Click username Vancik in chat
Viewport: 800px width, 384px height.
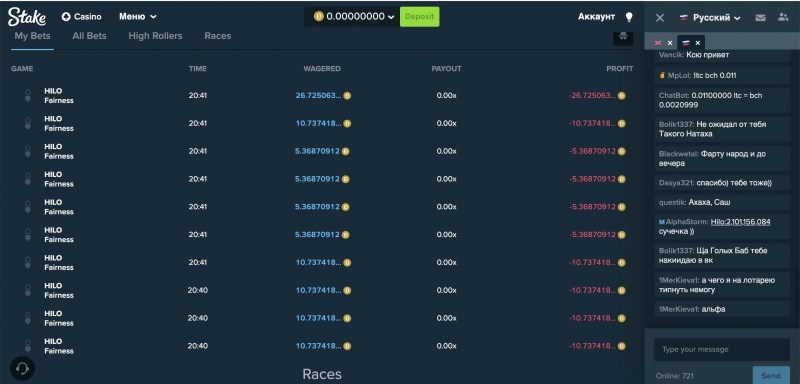click(x=671, y=55)
